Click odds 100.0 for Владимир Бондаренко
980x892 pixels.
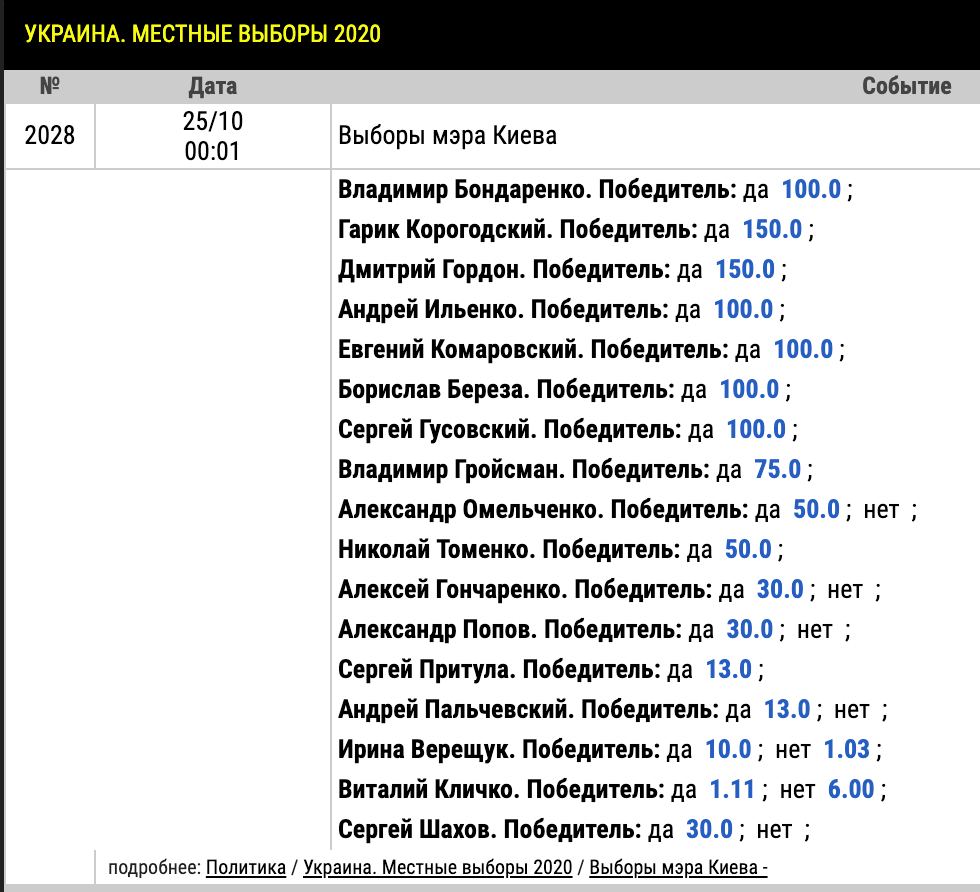pos(811,189)
